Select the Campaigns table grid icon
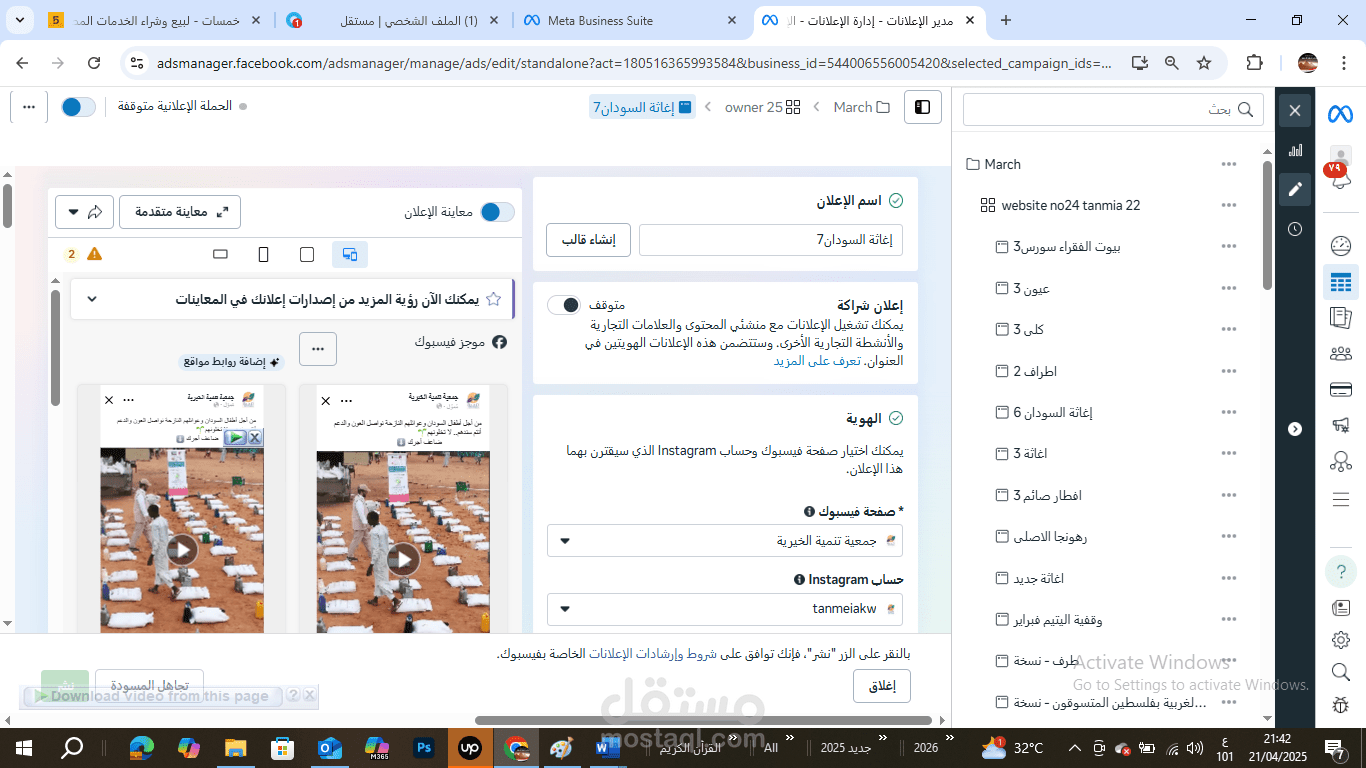 1341,283
